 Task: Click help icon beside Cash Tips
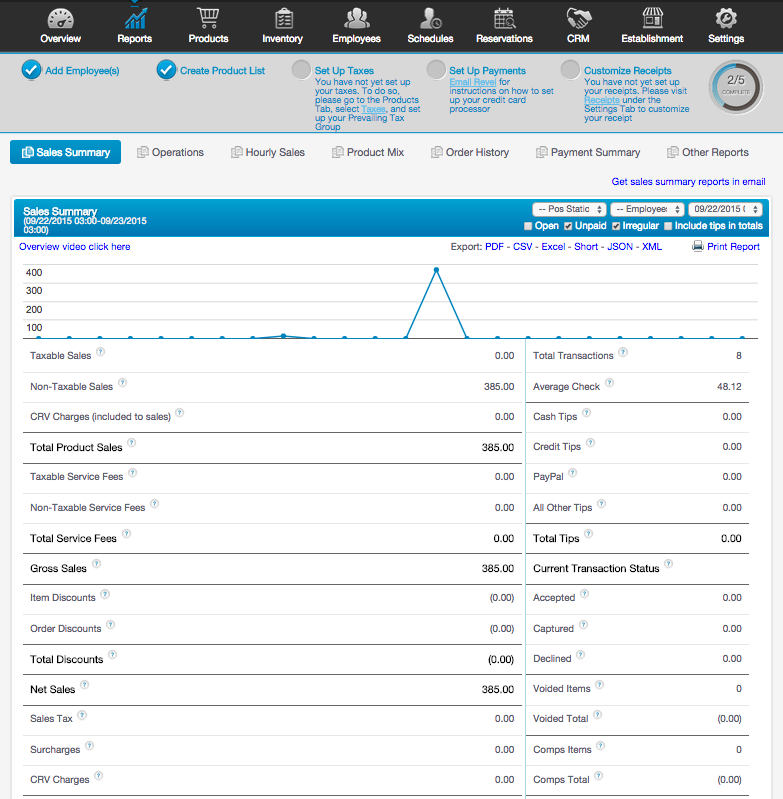(586, 413)
